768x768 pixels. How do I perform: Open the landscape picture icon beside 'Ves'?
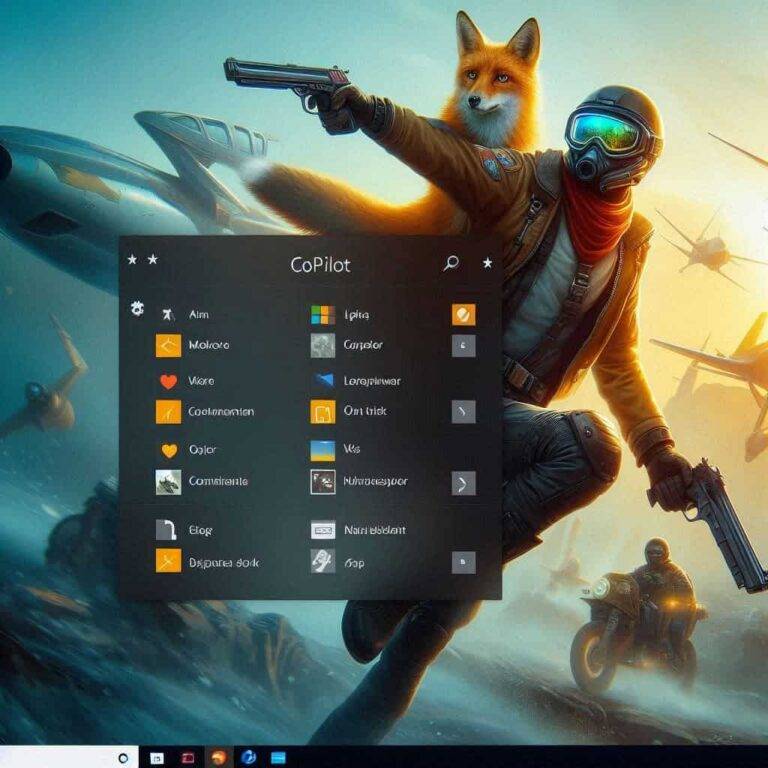pos(323,451)
